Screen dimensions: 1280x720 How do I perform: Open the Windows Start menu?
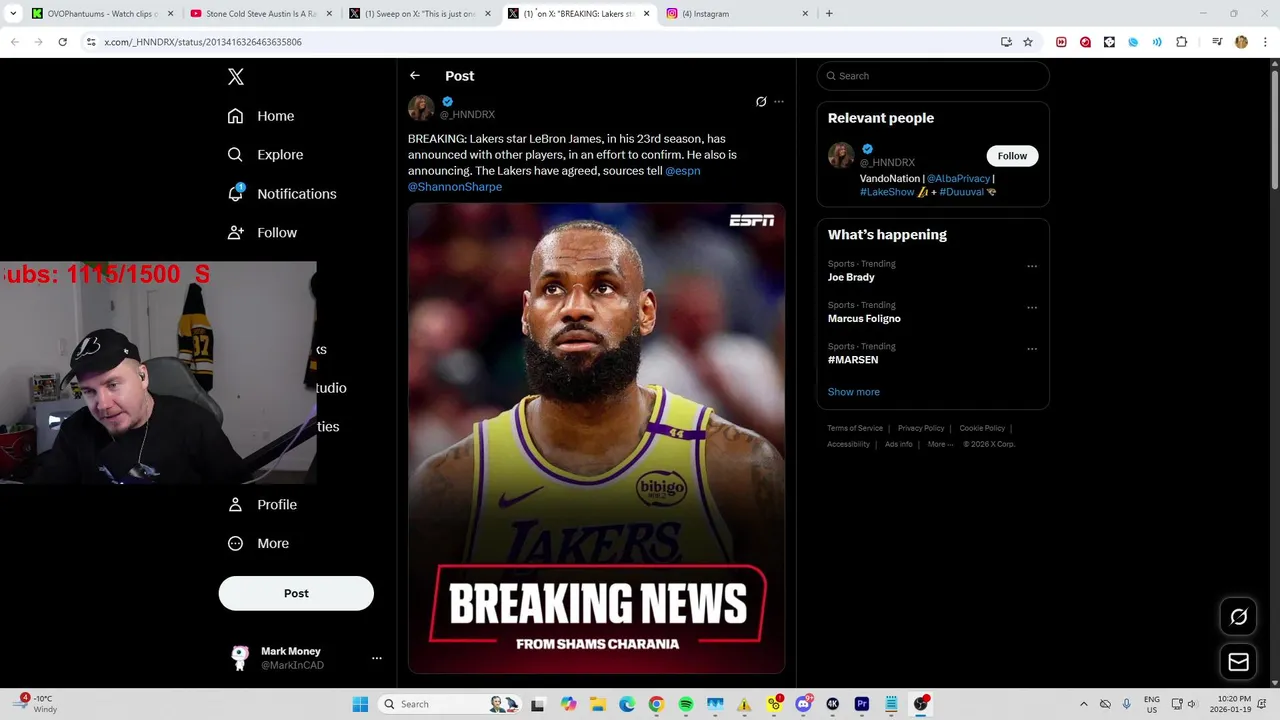(x=360, y=704)
